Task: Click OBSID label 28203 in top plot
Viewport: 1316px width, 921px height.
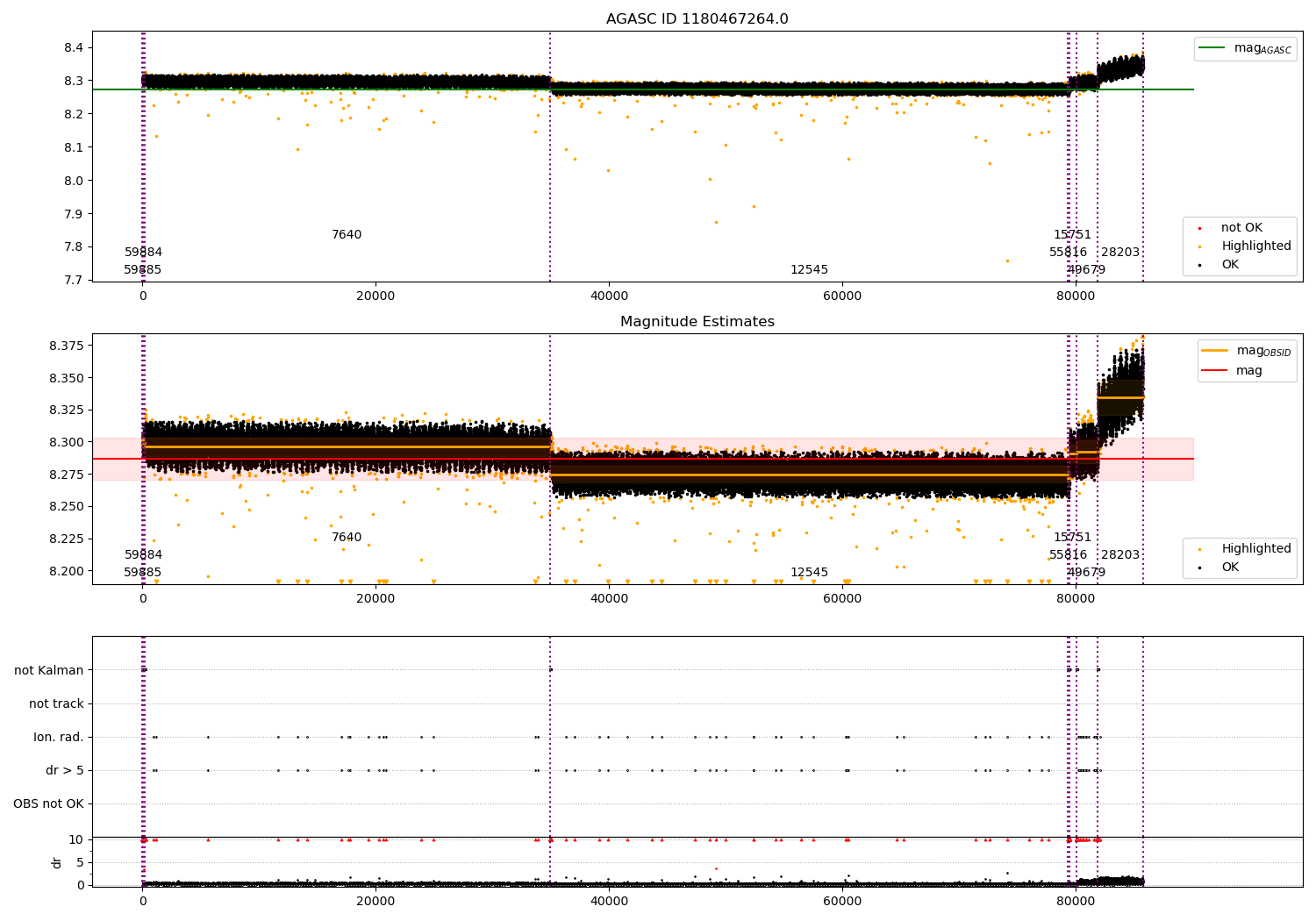Action: pyautogui.click(x=1120, y=253)
